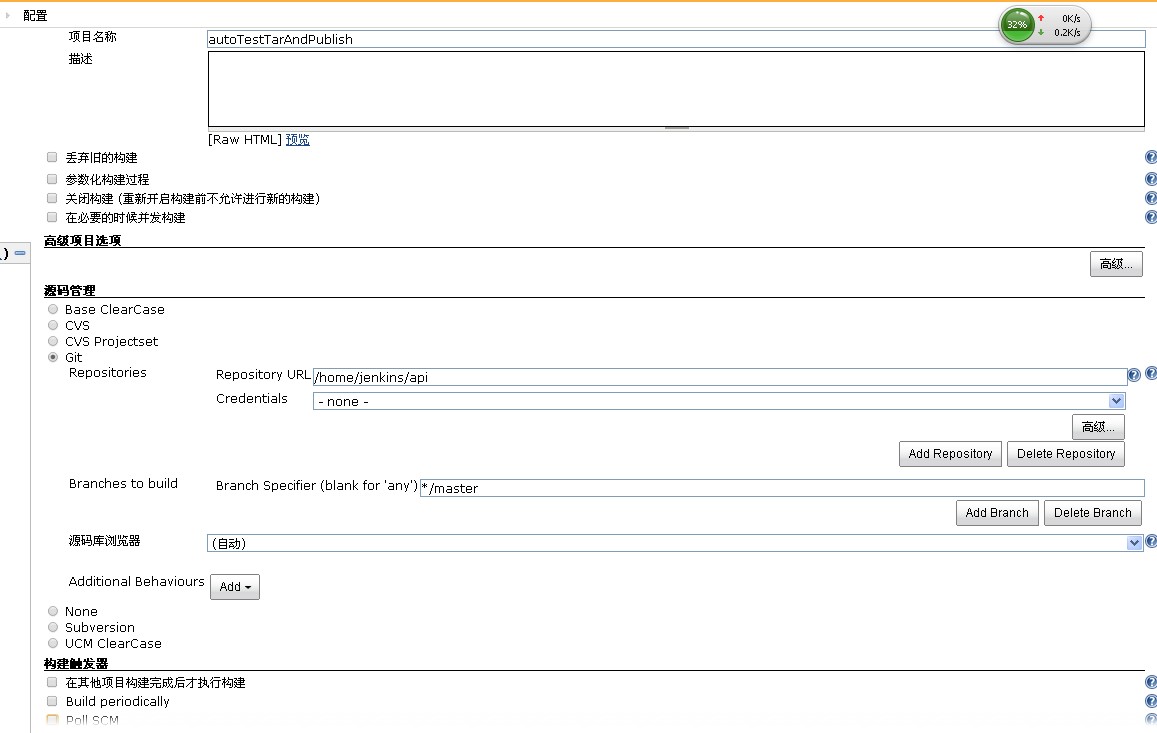Select CVS source control option

52,325
